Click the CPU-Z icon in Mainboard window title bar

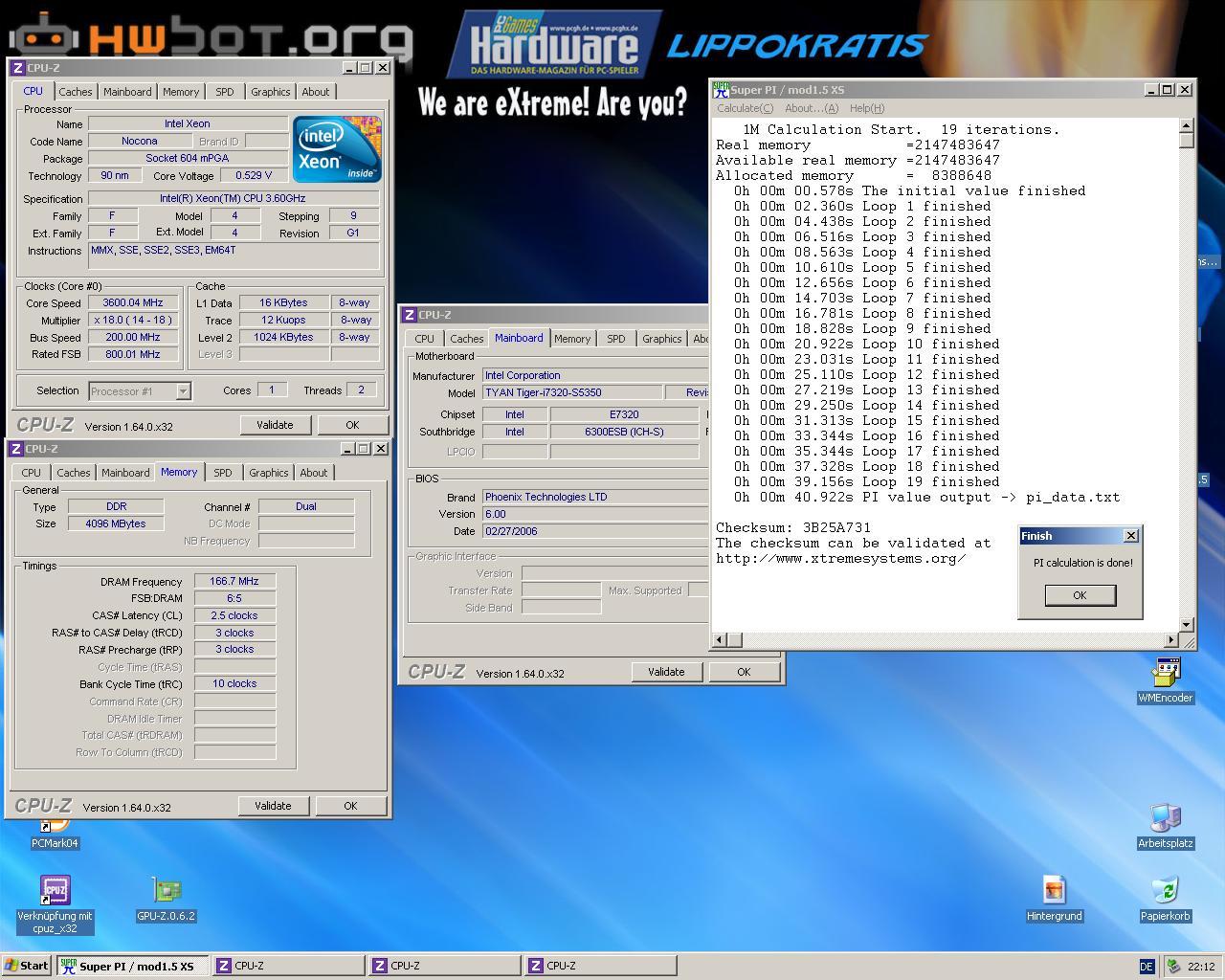pos(410,315)
